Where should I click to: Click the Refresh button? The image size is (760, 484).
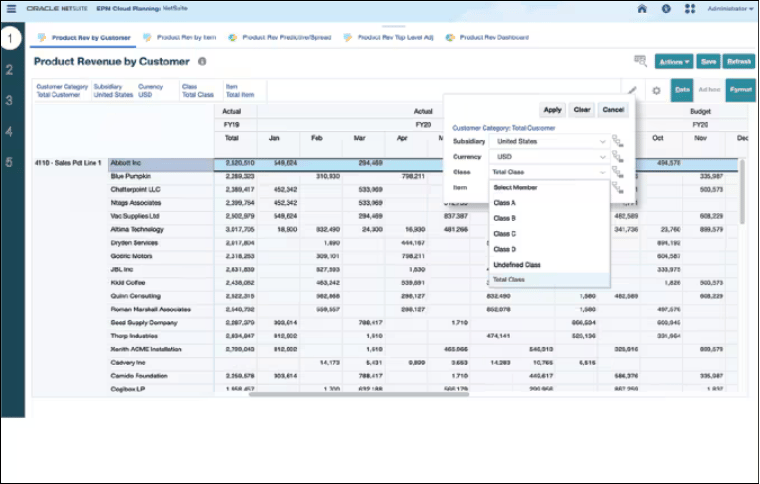point(739,62)
